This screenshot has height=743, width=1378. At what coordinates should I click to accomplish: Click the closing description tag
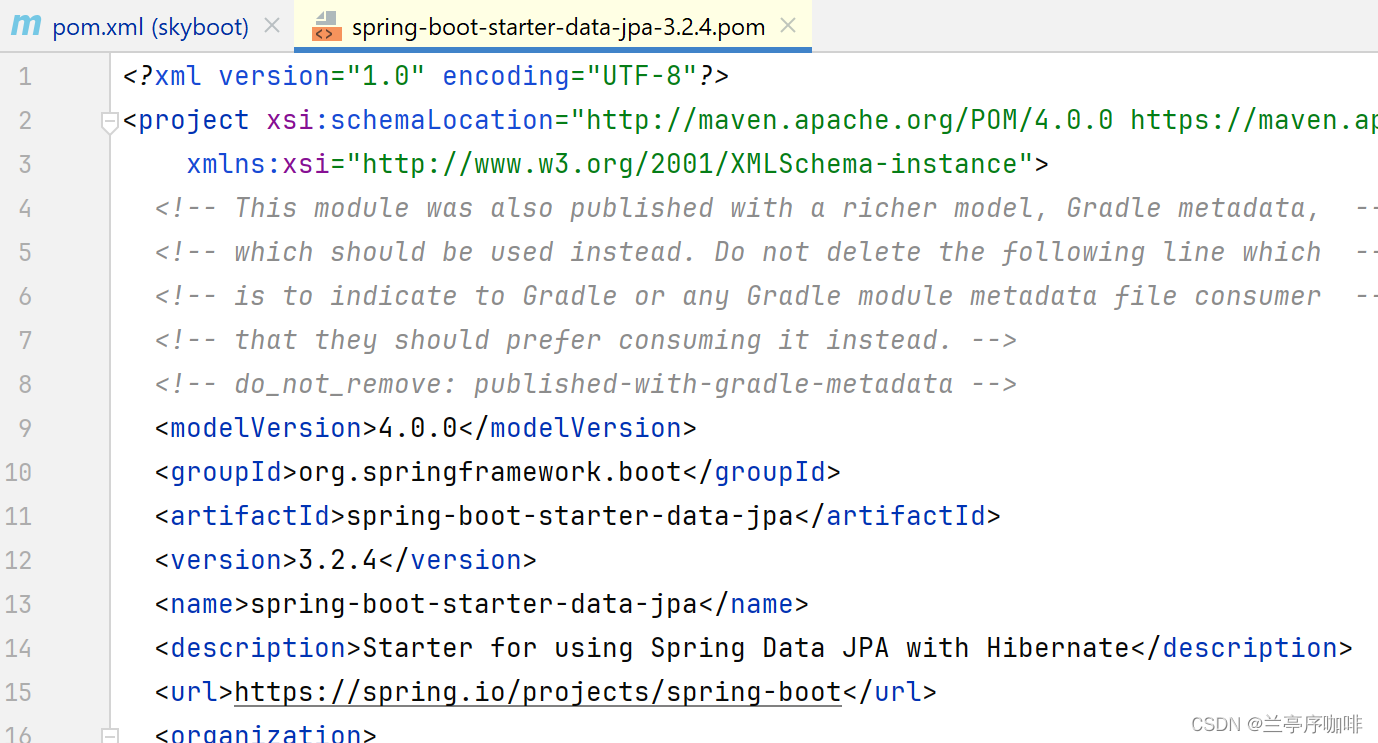click(1242, 648)
